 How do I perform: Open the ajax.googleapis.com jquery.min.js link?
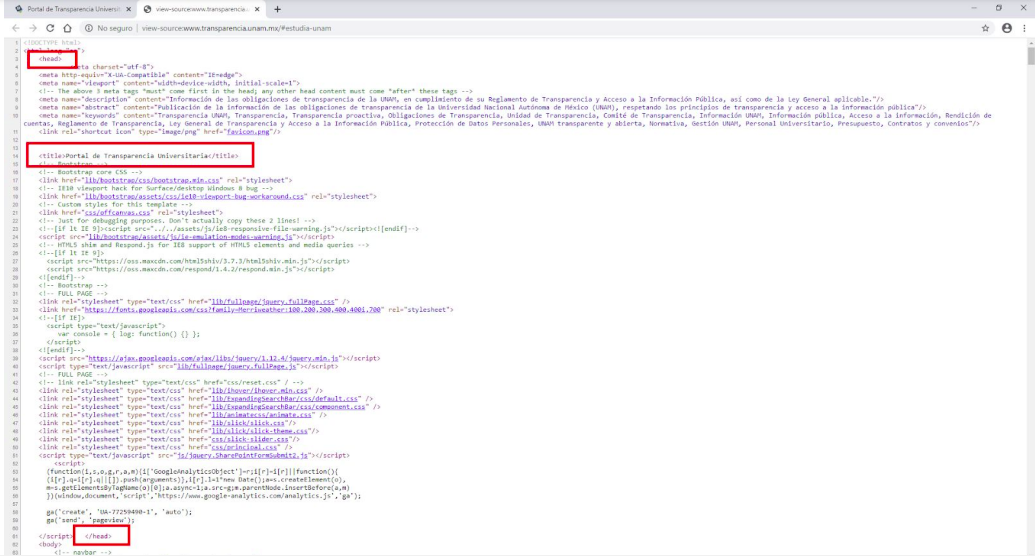click(x=213, y=359)
